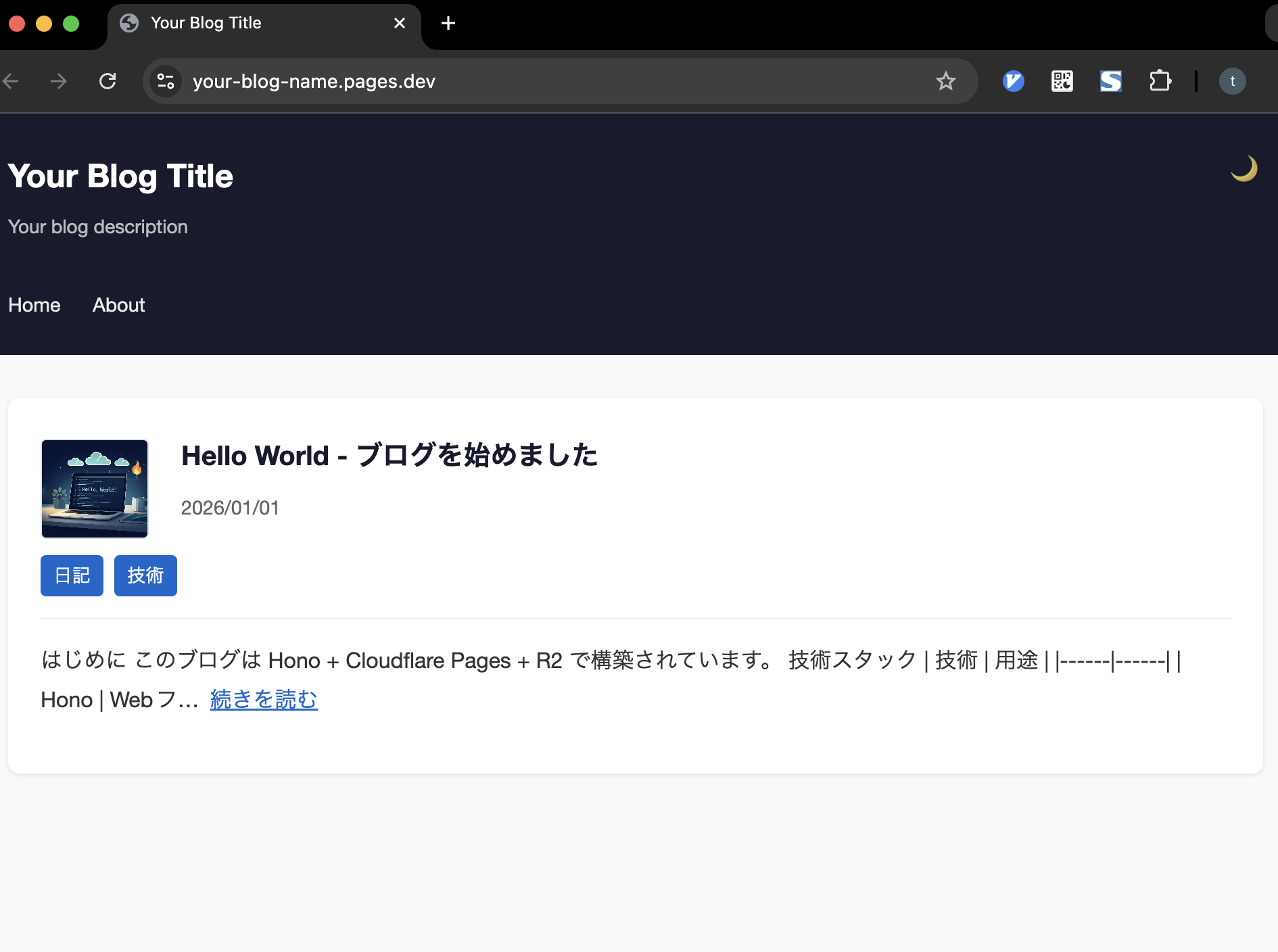This screenshot has height=952, width=1278.
Task: Open the site information icon in address bar
Action: [x=166, y=81]
